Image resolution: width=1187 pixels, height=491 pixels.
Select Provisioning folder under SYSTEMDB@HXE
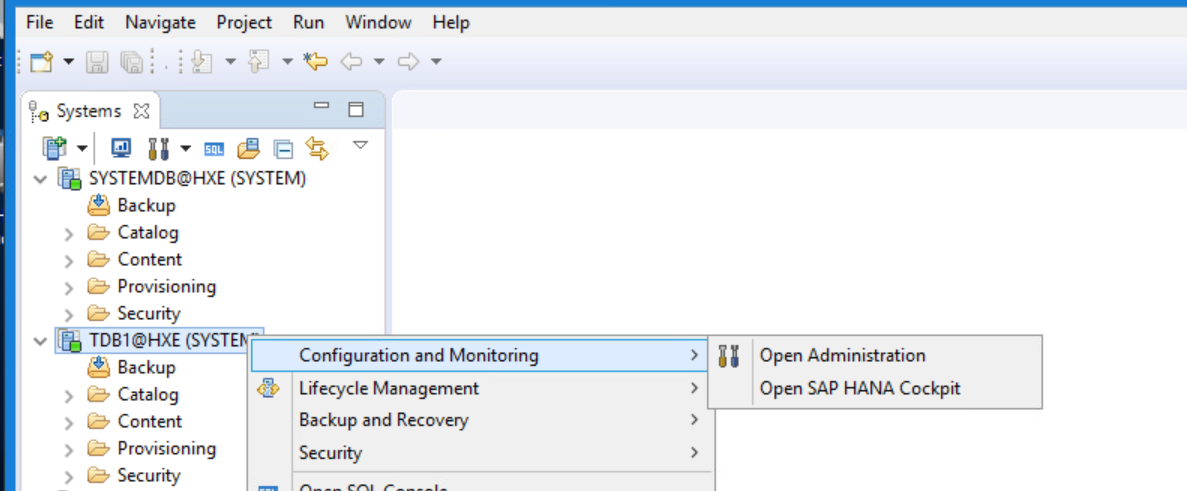pyautogui.click(x=167, y=287)
